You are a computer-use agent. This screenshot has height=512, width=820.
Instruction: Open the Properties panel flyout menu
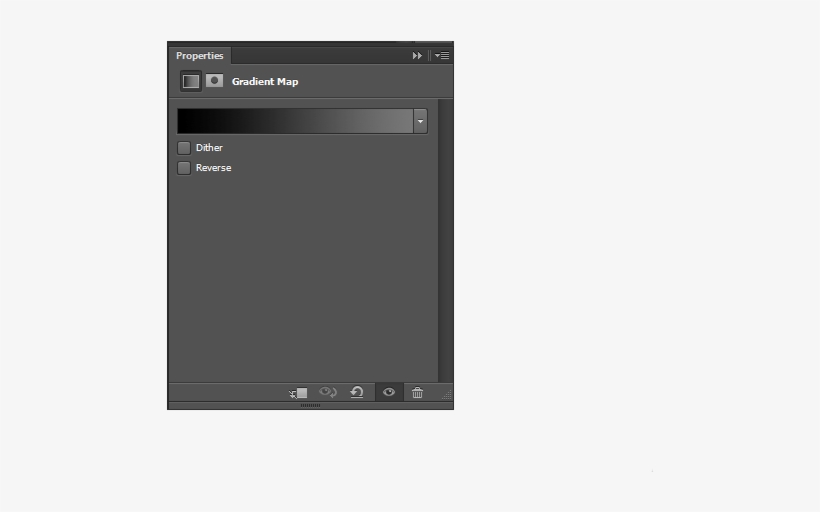point(442,55)
